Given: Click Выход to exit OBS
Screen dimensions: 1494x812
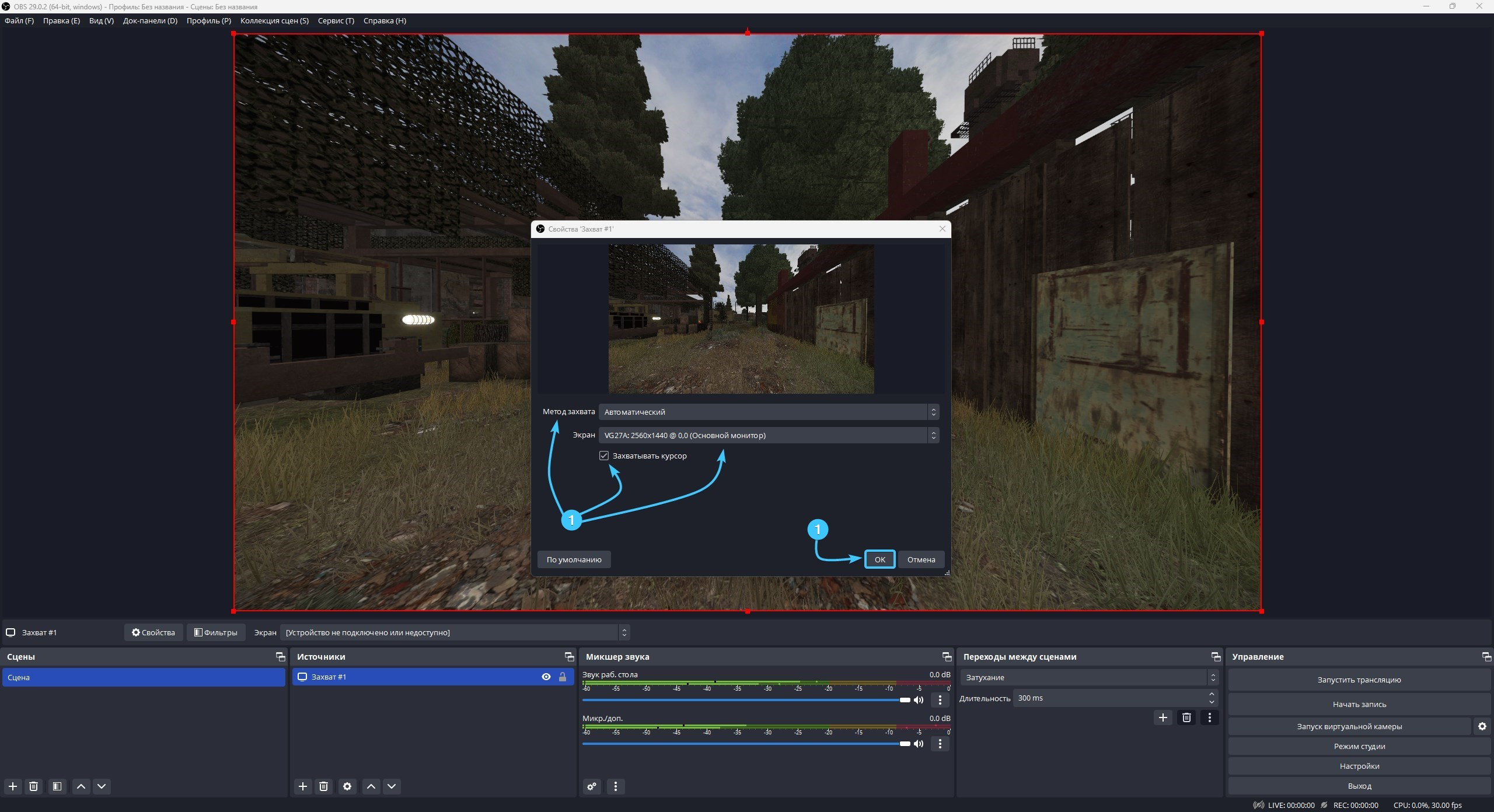Looking at the screenshot, I should pyautogui.click(x=1359, y=786).
